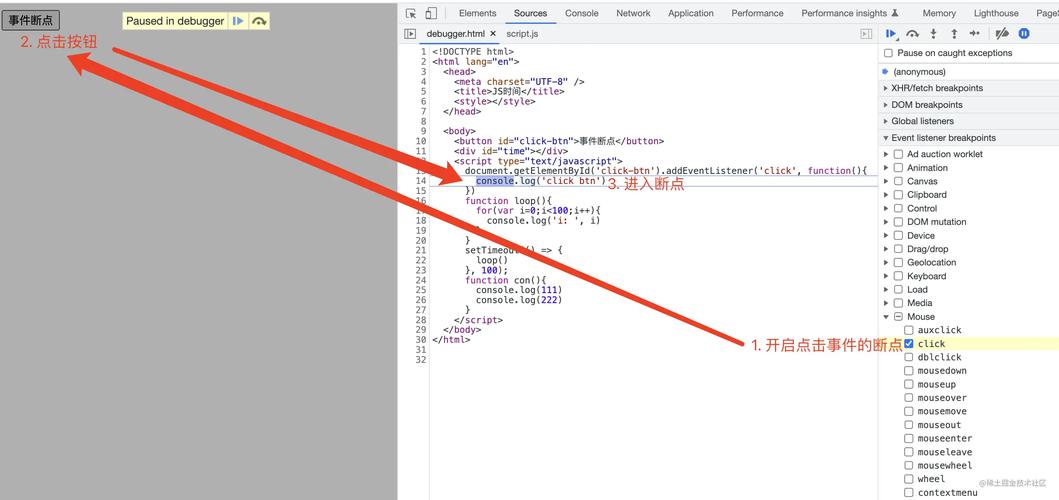Enable the mouseenter breakpoint checkbox
The image size is (1059, 500).
[909, 438]
